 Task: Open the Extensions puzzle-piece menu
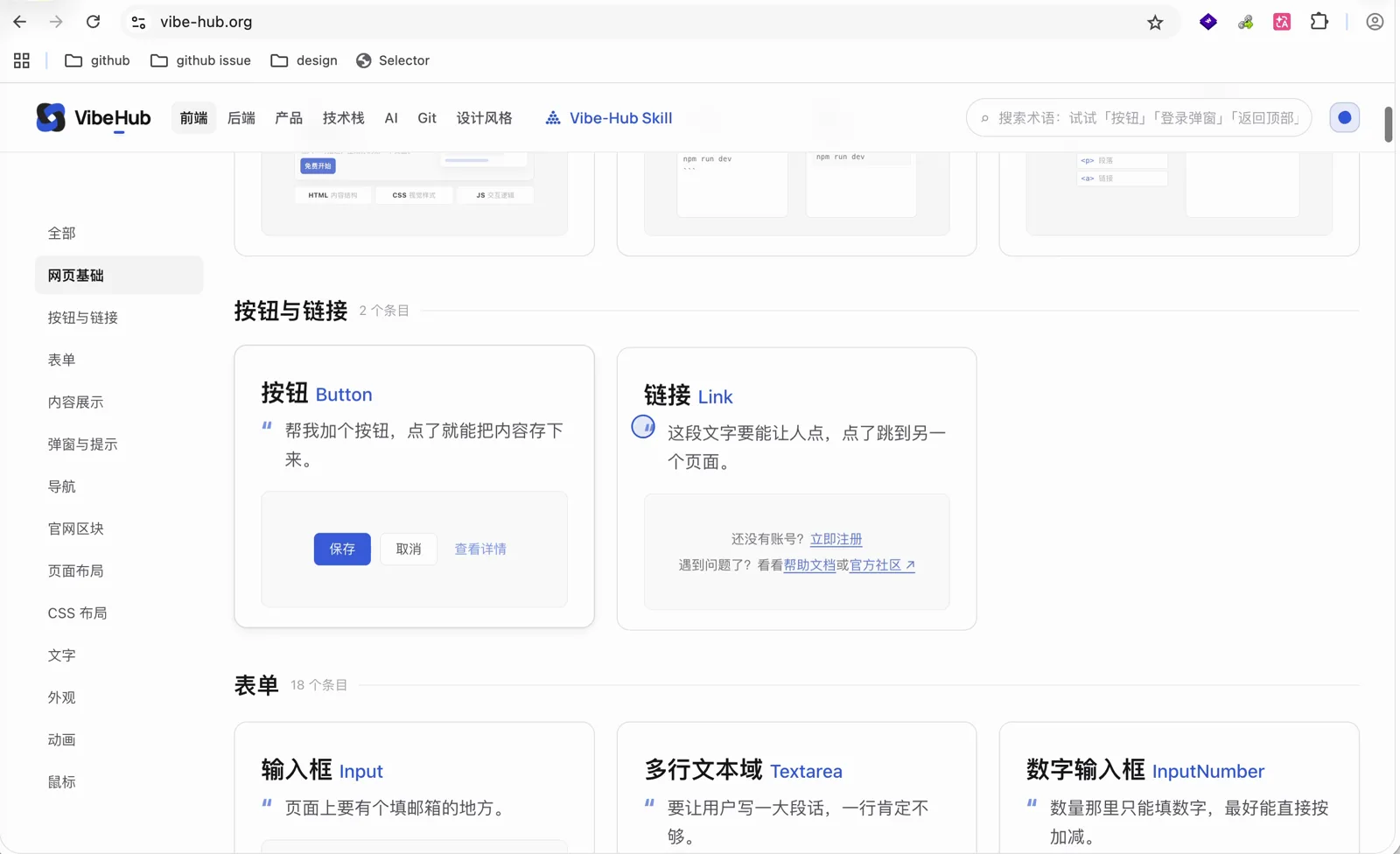1319,22
